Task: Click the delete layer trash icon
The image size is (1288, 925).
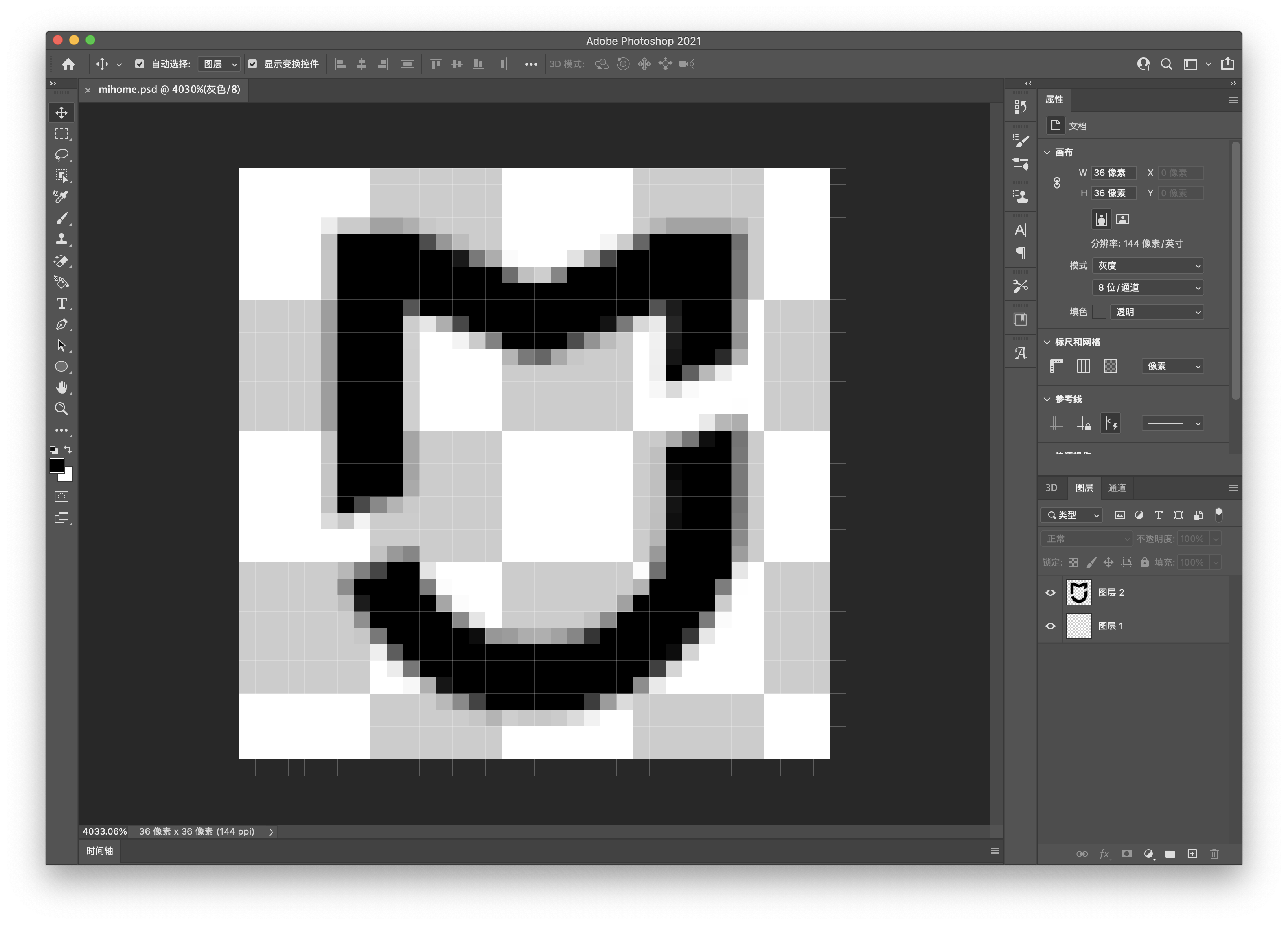Action: 1214,854
